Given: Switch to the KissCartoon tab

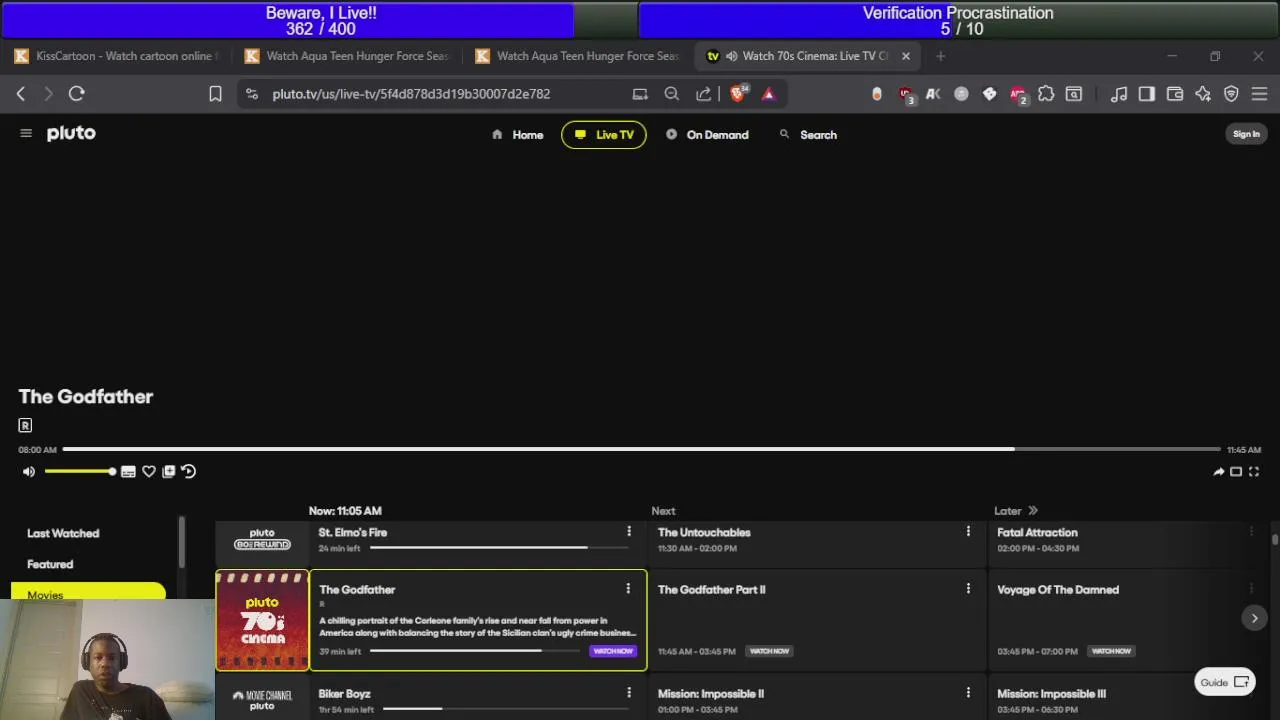Looking at the screenshot, I should (x=115, y=56).
